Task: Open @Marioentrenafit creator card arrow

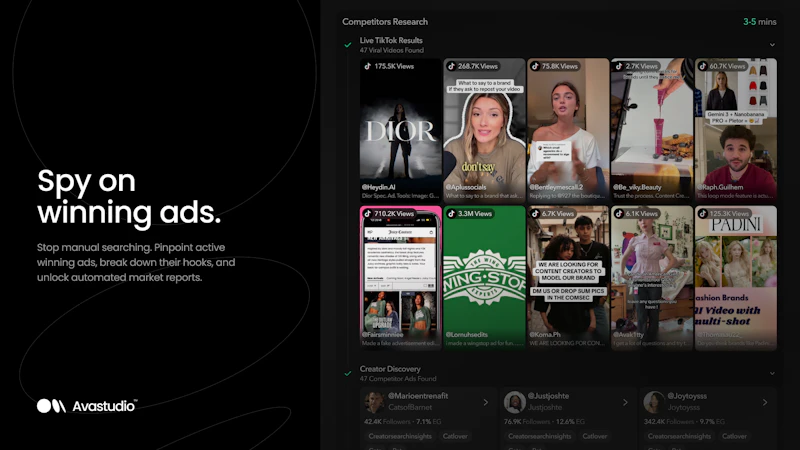Action: [x=486, y=403]
